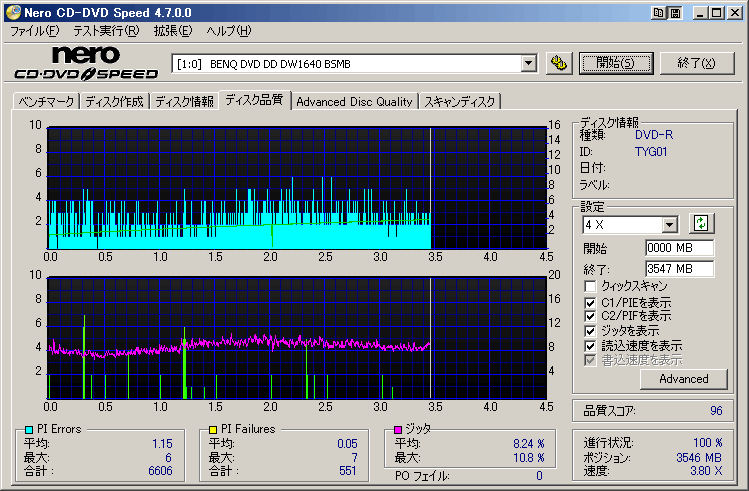The image size is (749, 491).
Task: Uncheck C1/PIEを表示 checkbox
Action: point(590,303)
